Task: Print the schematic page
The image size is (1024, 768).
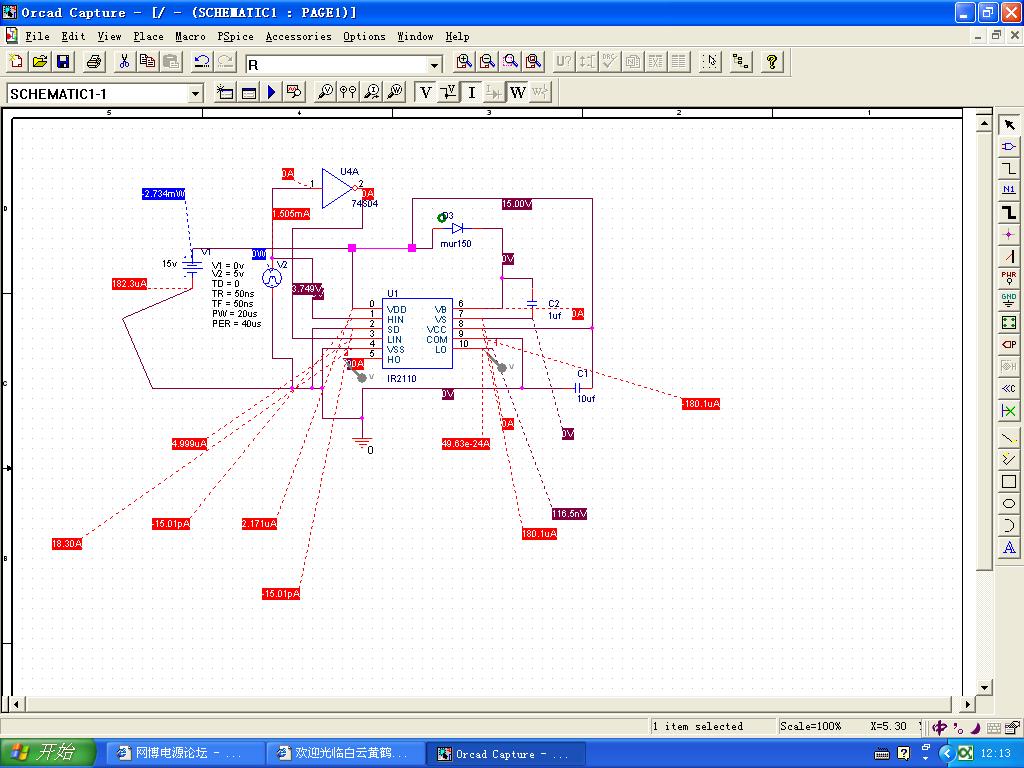Action: [x=94, y=62]
